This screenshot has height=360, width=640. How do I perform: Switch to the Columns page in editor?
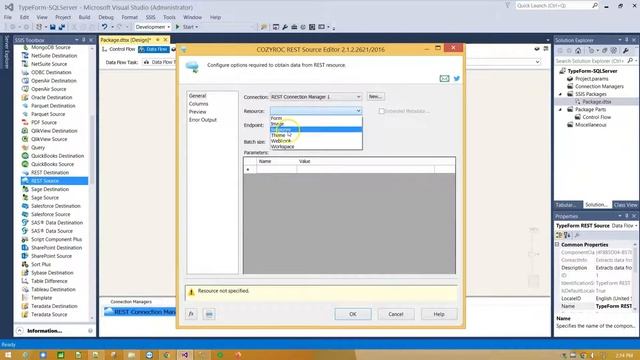coord(198,104)
